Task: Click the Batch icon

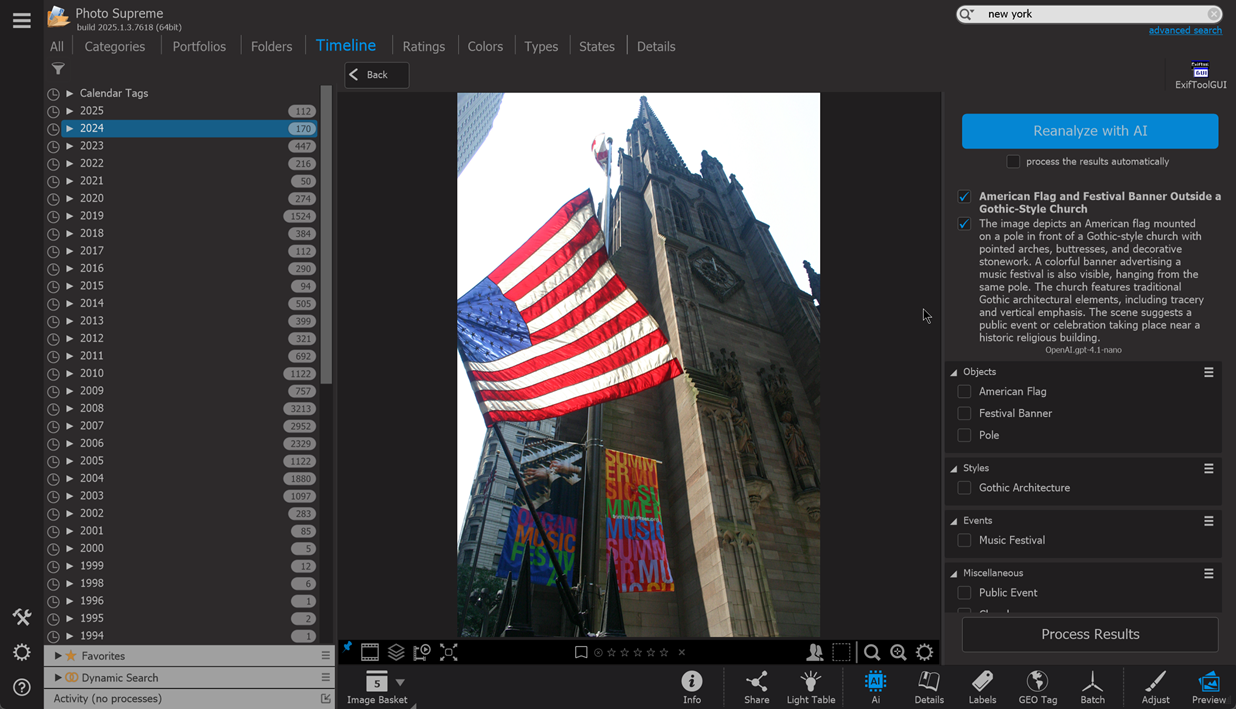Action: coord(1092,687)
